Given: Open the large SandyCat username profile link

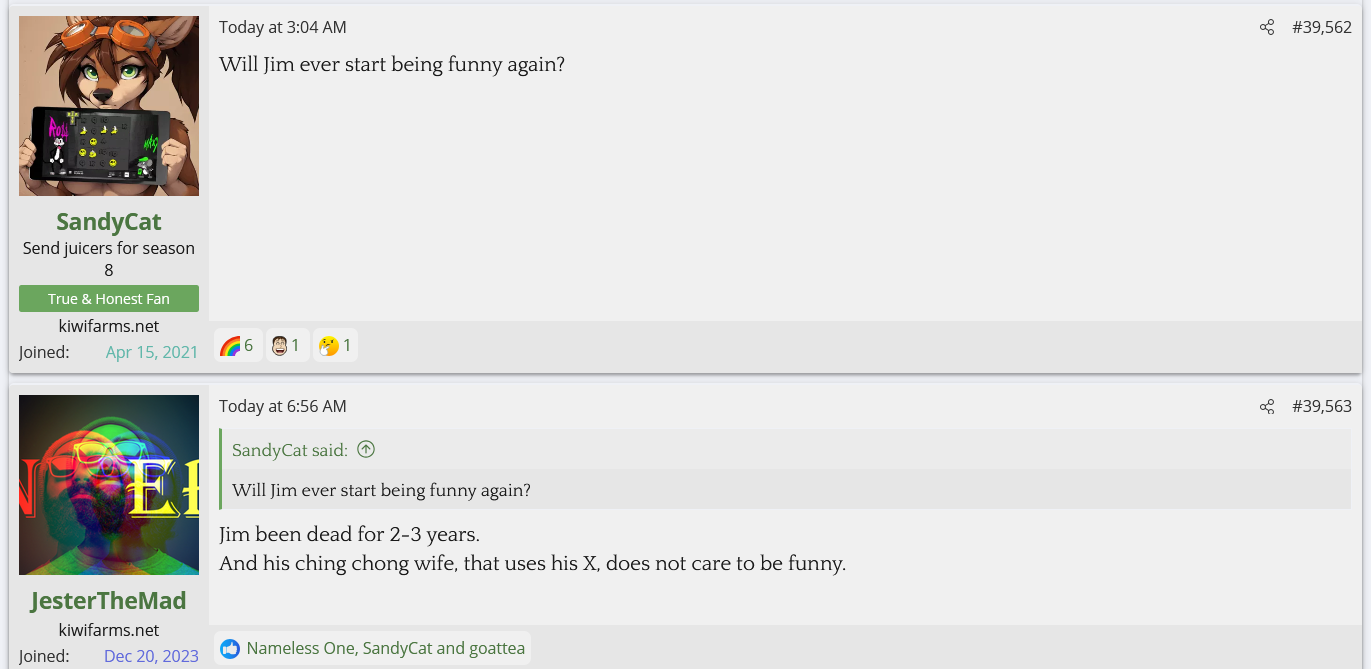Looking at the screenshot, I should click(x=109, y=222).
